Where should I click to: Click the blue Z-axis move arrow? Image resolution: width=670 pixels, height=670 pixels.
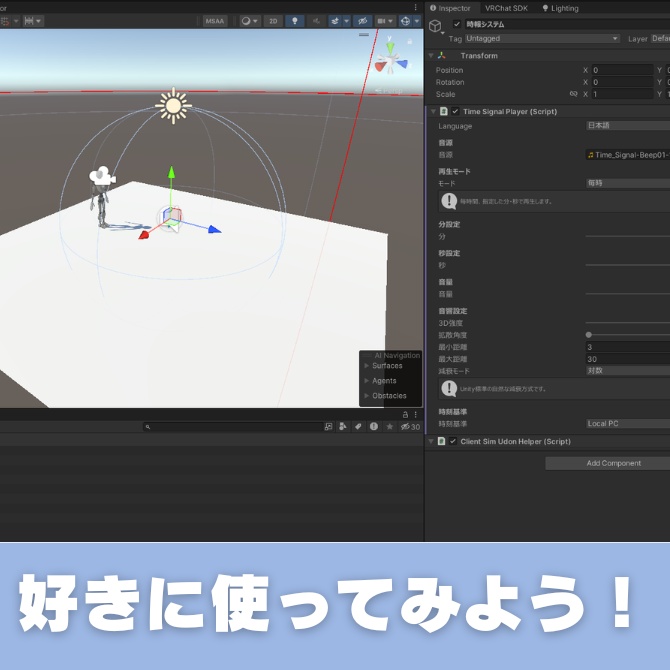pos(215,229)
